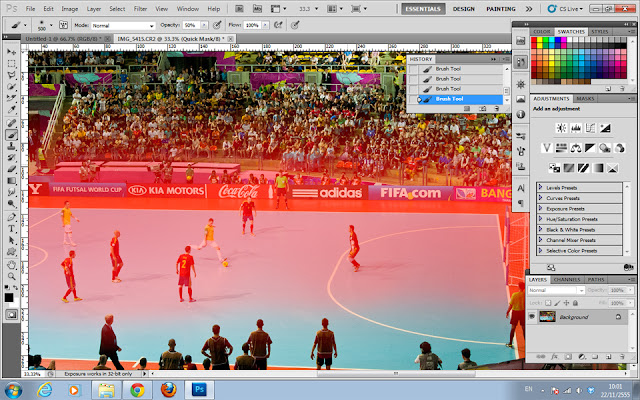Select the Pen tool
Image resolution: width=640 pixels, height=400 pixels.
(11, 217)
